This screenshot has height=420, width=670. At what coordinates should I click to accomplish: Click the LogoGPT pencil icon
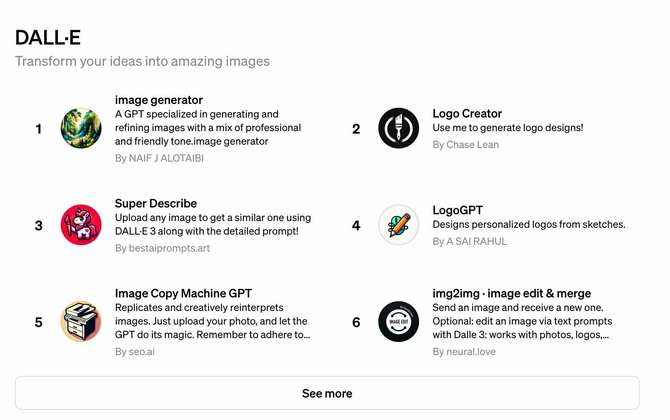(398, 225)
